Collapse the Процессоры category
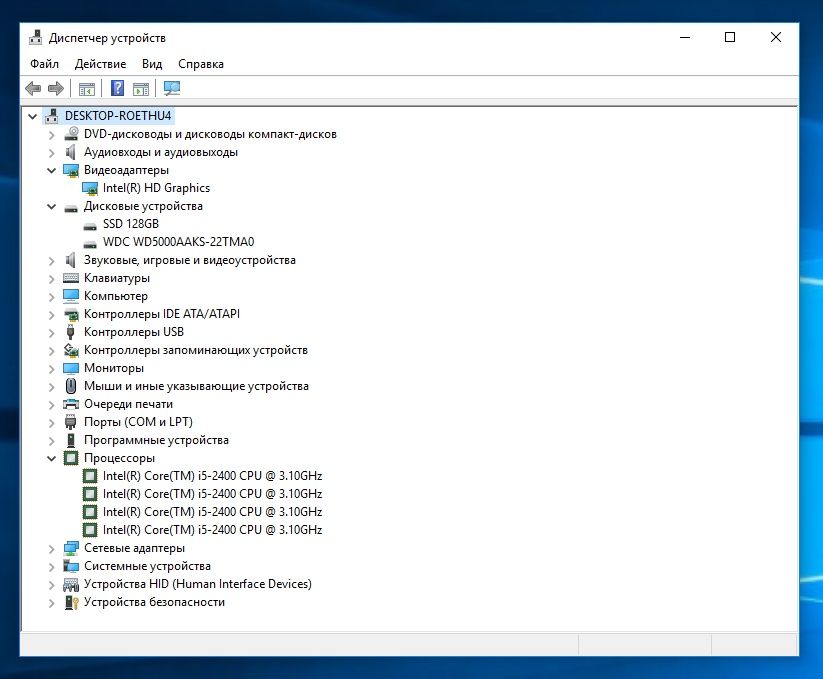This screenshot has height=679, width=823. pyautogui.click(x=51, y=459)
